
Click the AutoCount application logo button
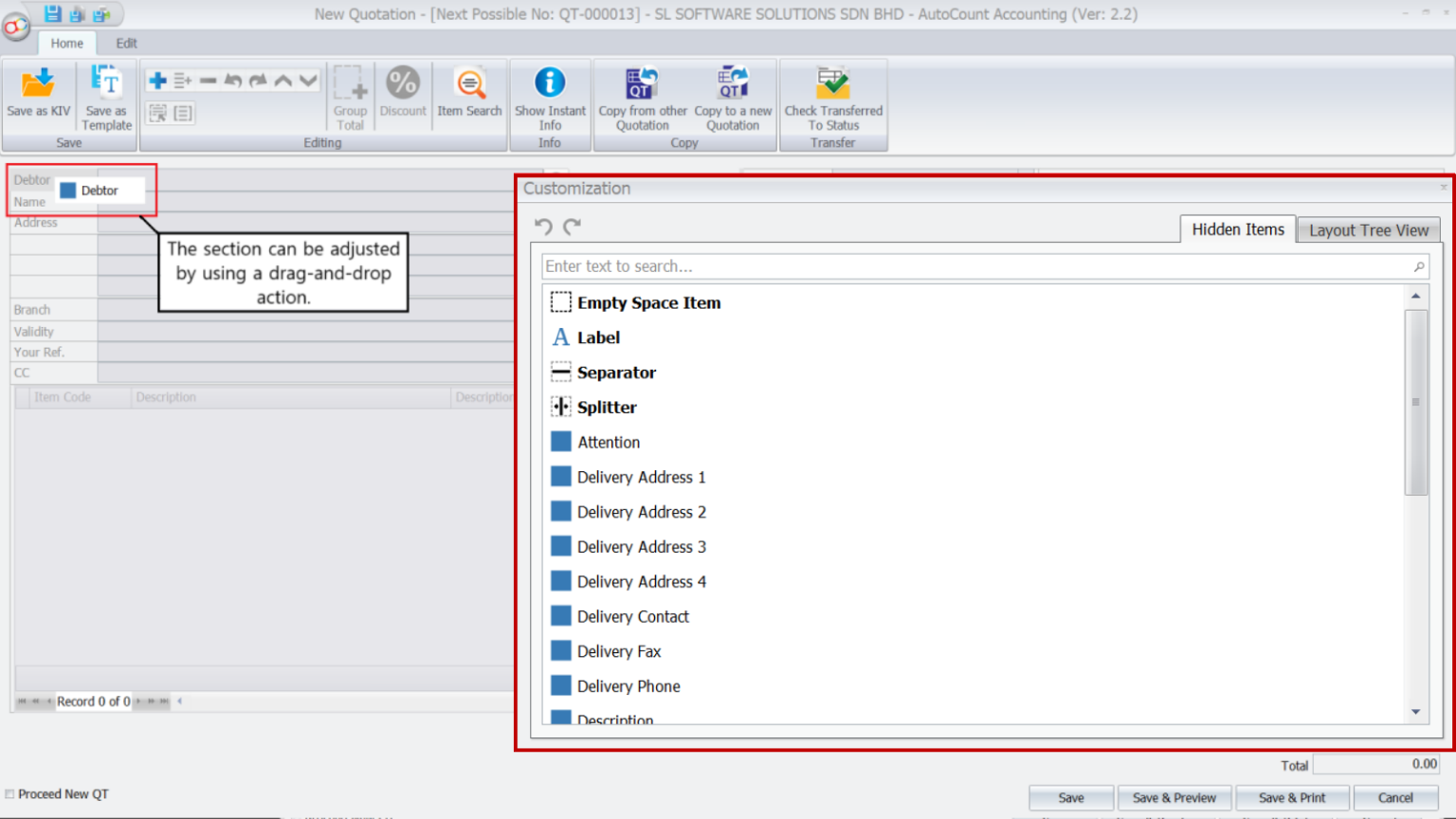point(15,27)
